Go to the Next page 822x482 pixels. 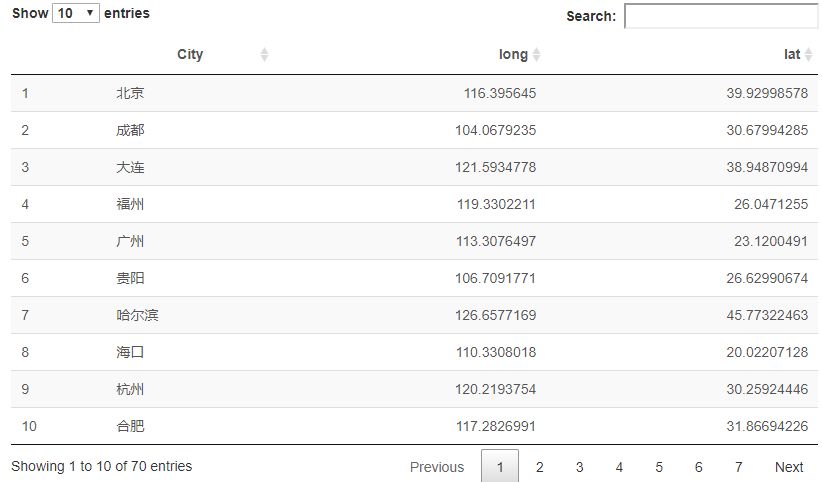788,467
